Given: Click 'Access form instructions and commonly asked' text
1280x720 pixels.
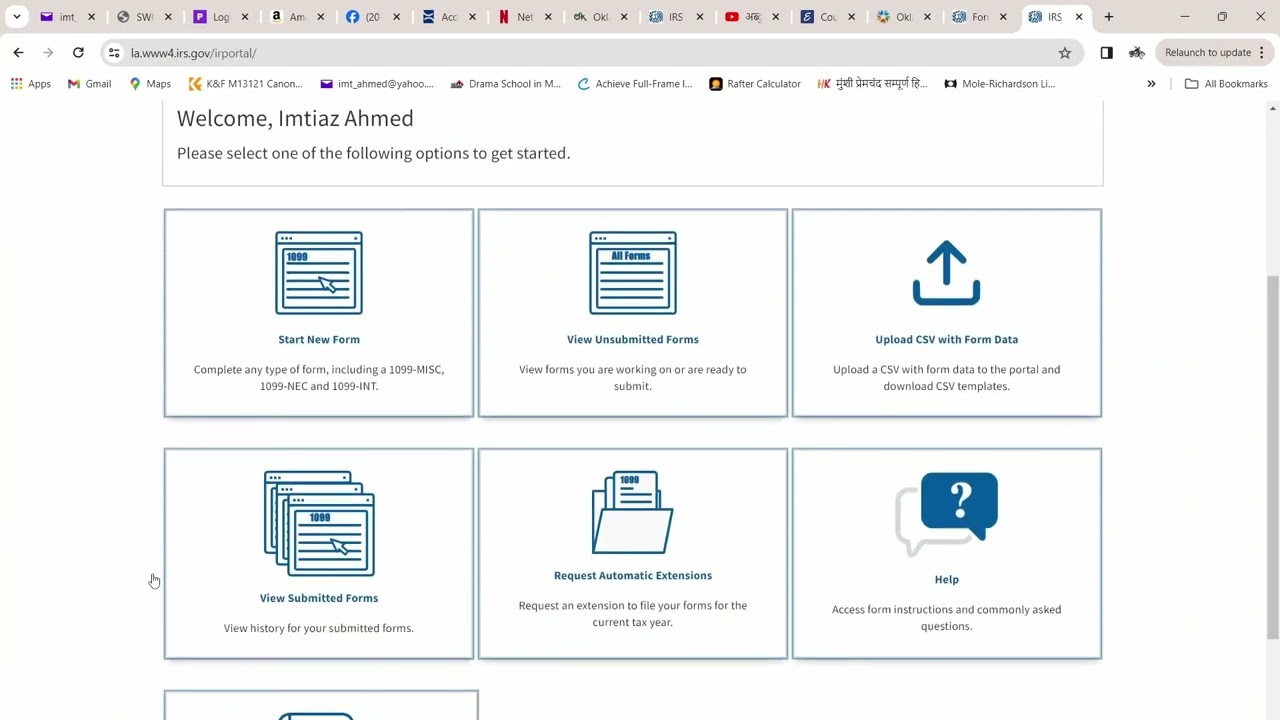Looking at the screenshot, I should tap(946, 609).
